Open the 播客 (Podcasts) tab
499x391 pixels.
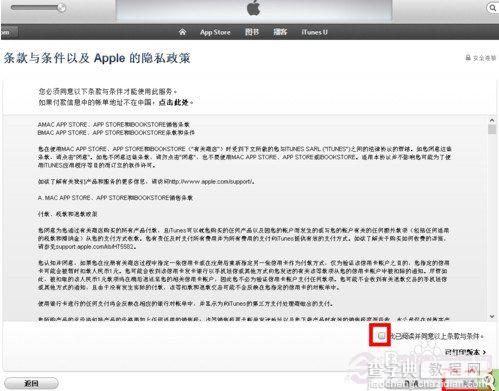[280, 32]
